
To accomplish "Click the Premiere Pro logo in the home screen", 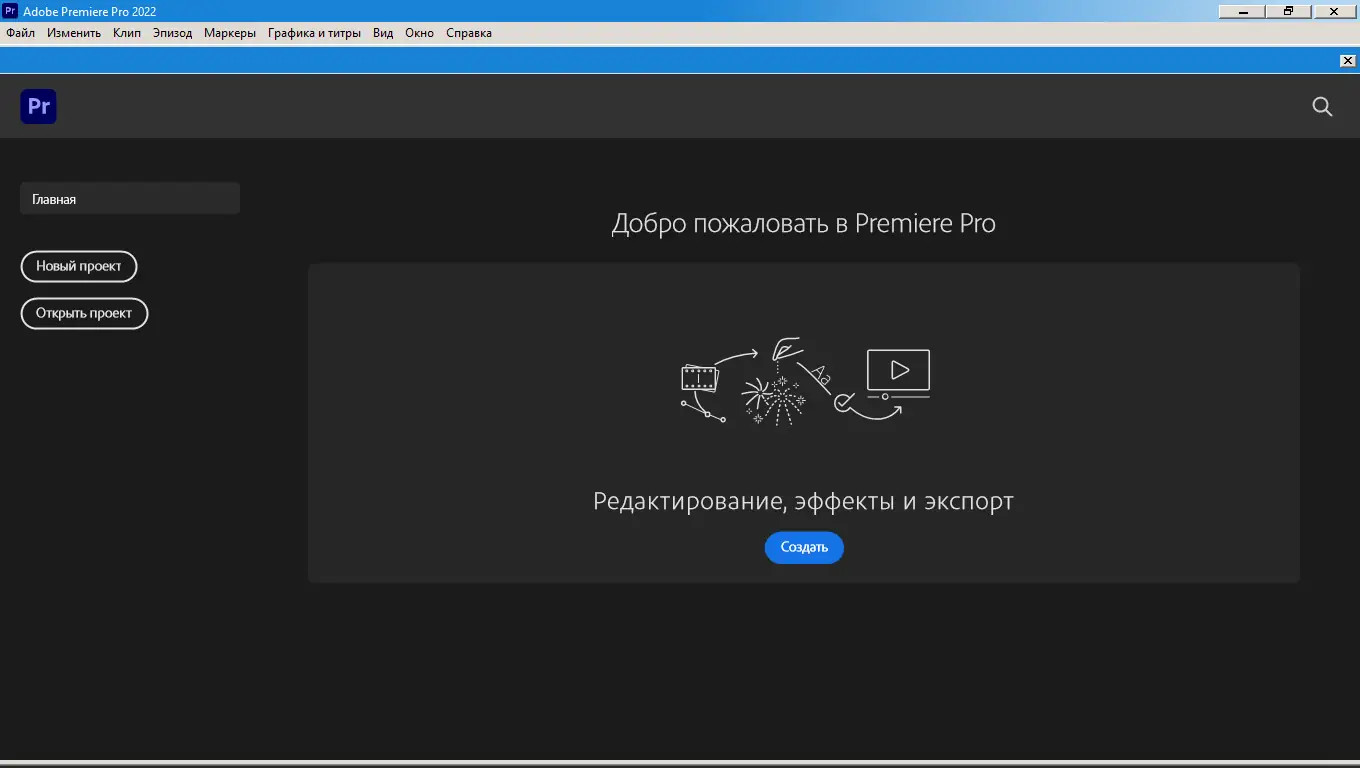I will (38, 106).
